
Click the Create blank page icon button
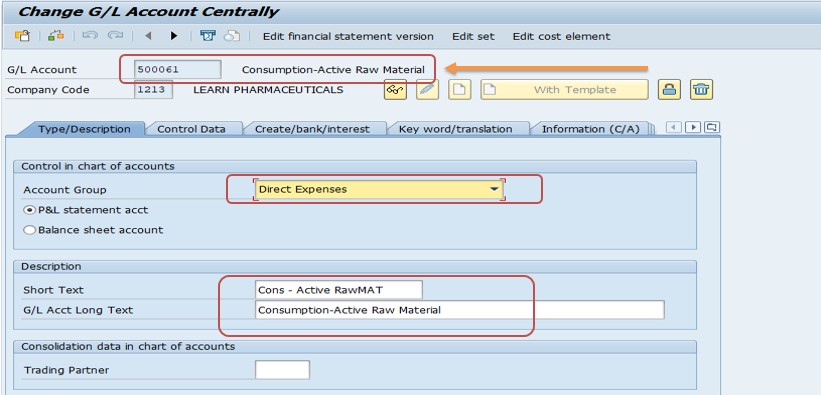[459, 90]
